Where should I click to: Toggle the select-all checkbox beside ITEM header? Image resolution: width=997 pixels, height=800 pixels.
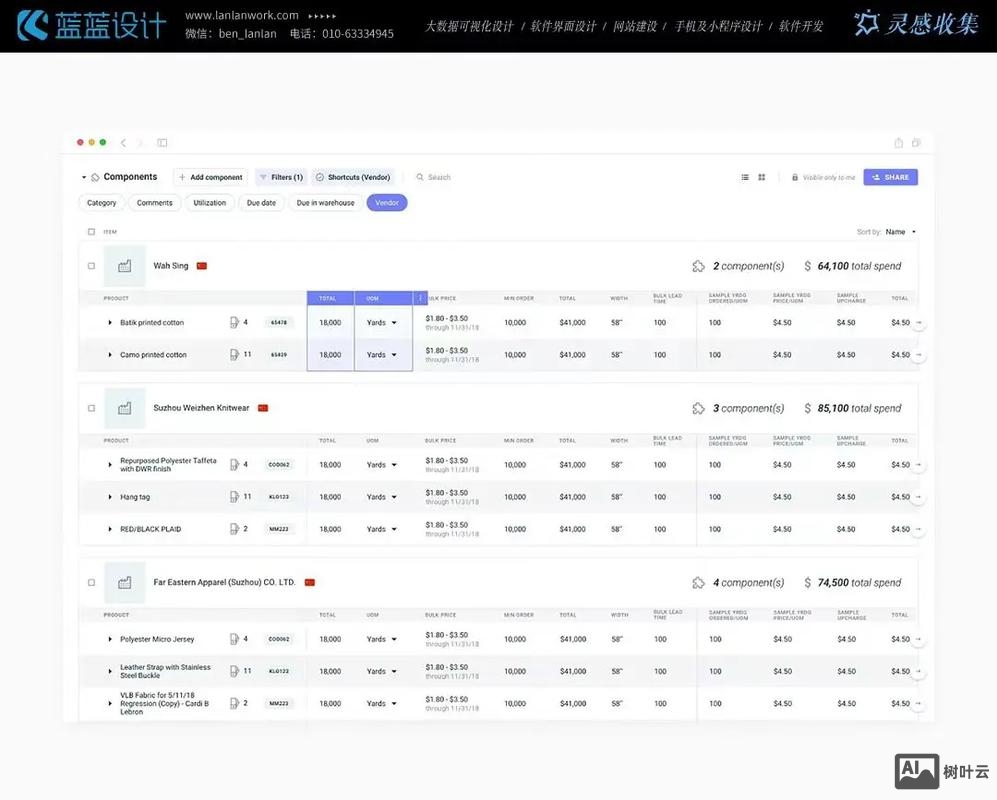91,231
